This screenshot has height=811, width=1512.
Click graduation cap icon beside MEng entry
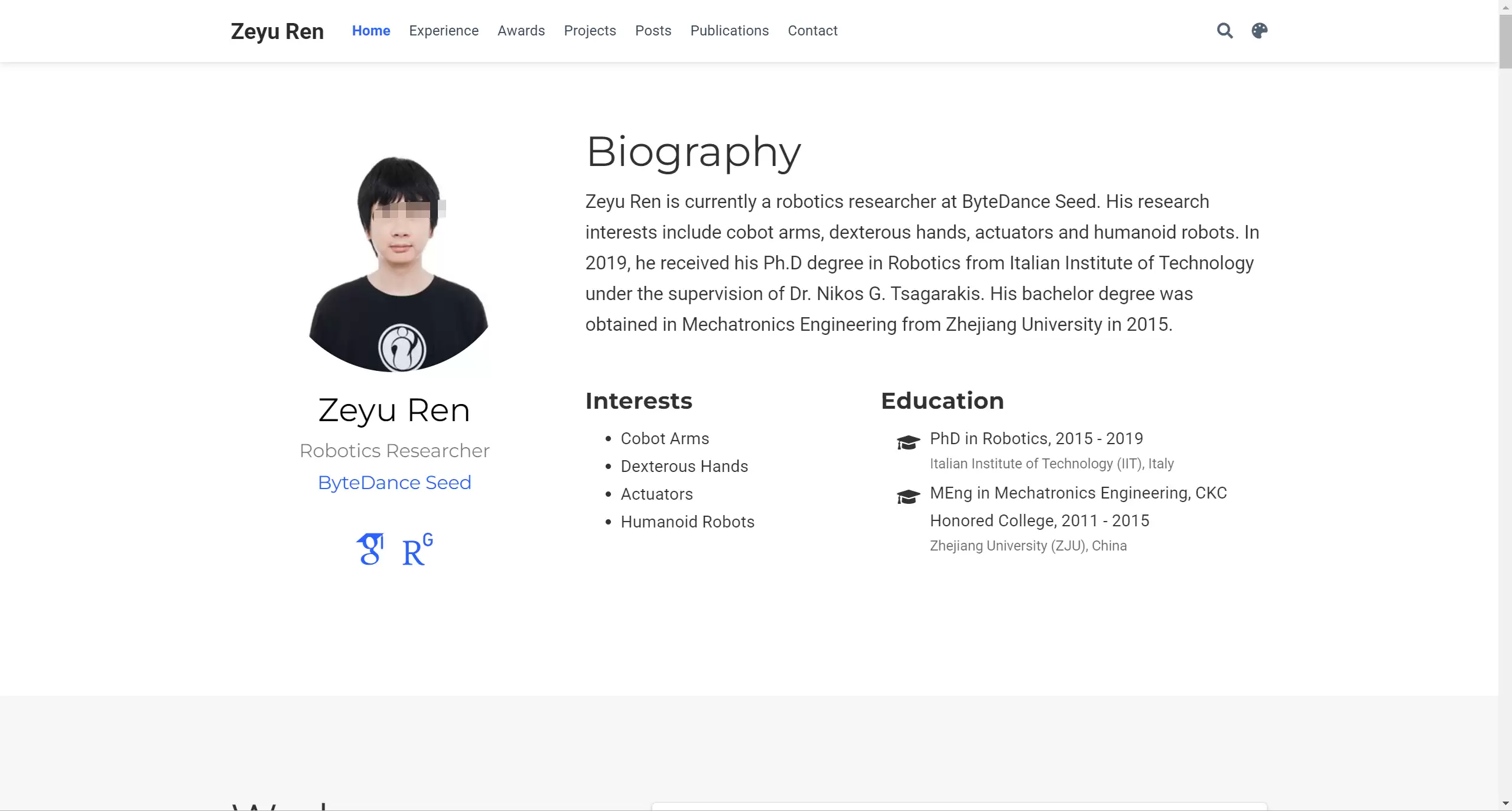click(908, 496)
